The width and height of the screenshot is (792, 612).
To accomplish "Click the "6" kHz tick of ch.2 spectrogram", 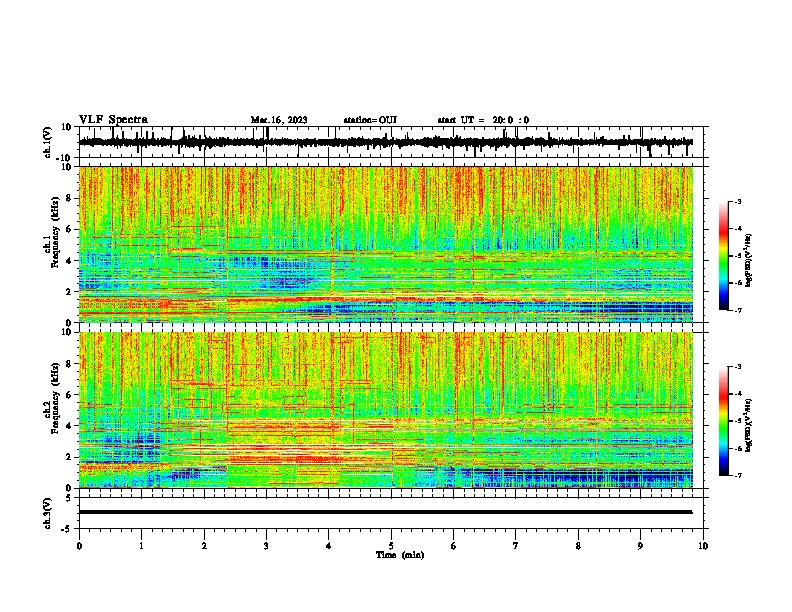I will (x=69, y=395).
